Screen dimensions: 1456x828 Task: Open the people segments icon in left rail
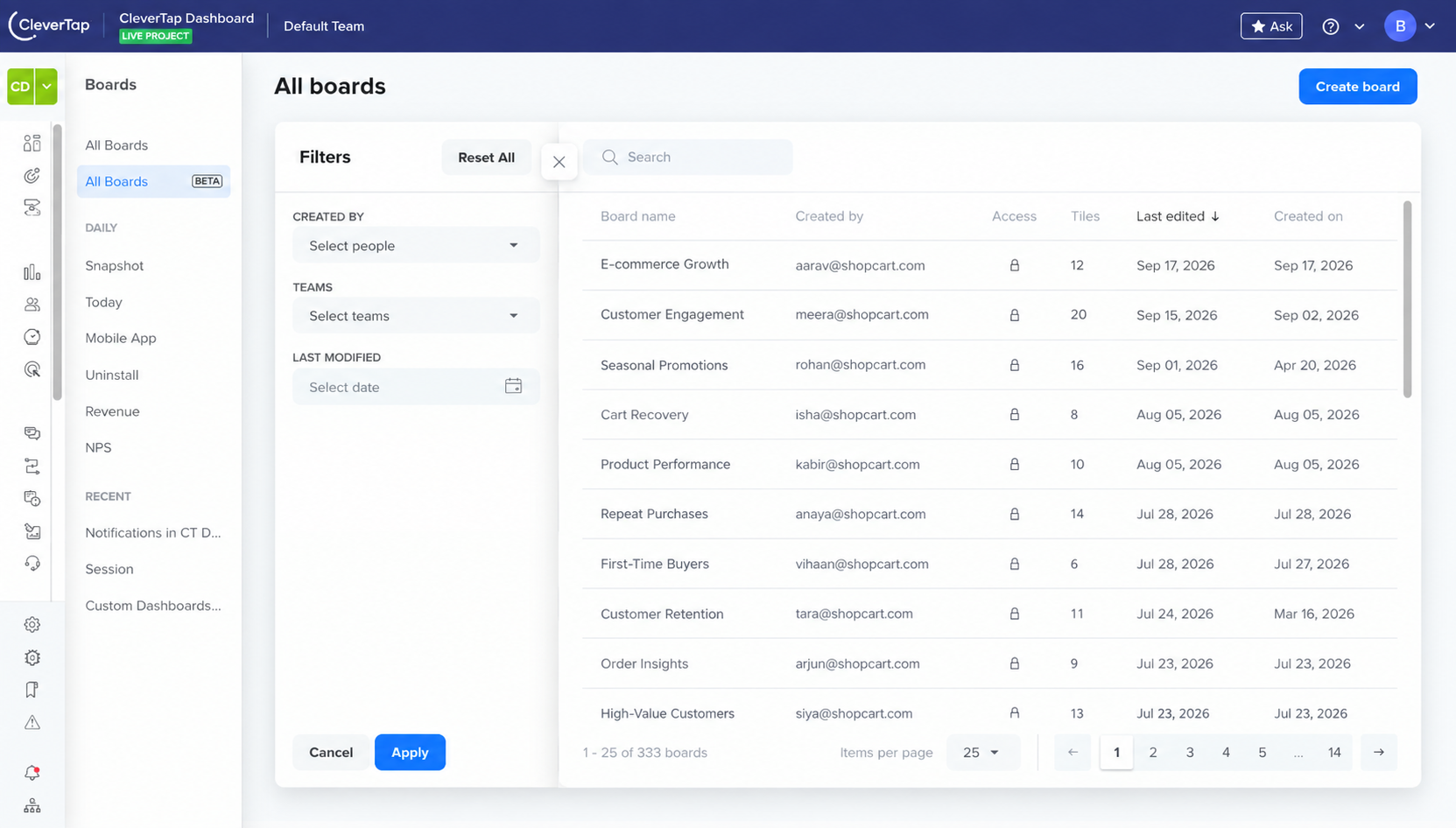[32, 305]
